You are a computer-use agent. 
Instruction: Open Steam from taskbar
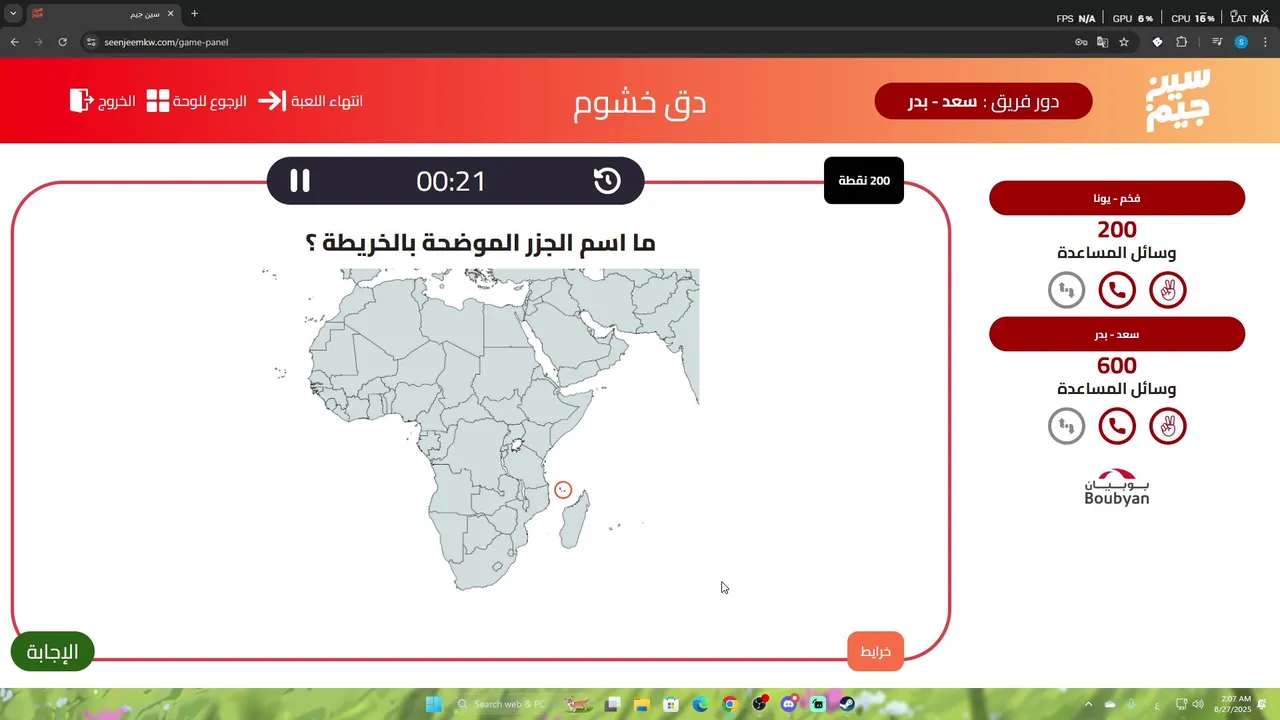[847, 704]
